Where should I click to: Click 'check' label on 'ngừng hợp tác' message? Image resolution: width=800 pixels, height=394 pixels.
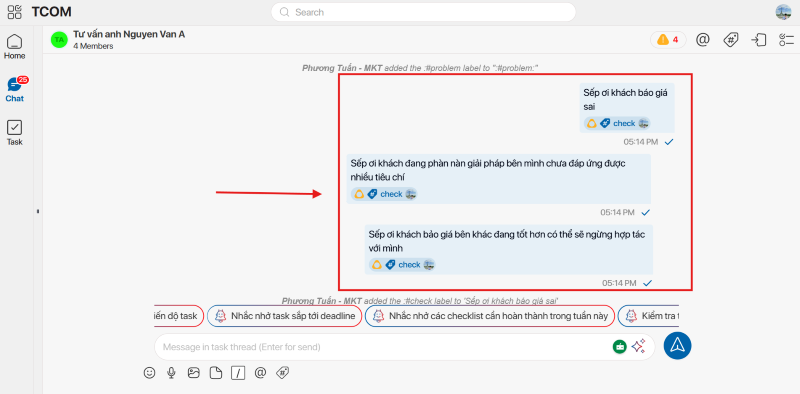pos(409,265)
